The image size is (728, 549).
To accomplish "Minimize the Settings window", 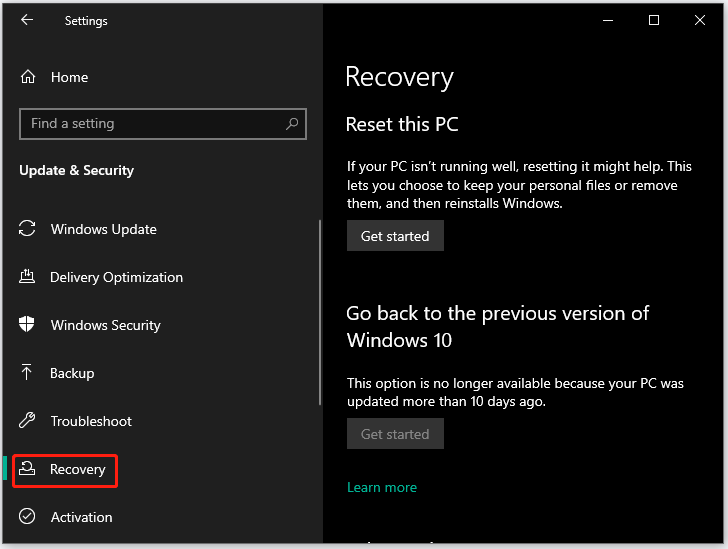I will pos(608,20).
